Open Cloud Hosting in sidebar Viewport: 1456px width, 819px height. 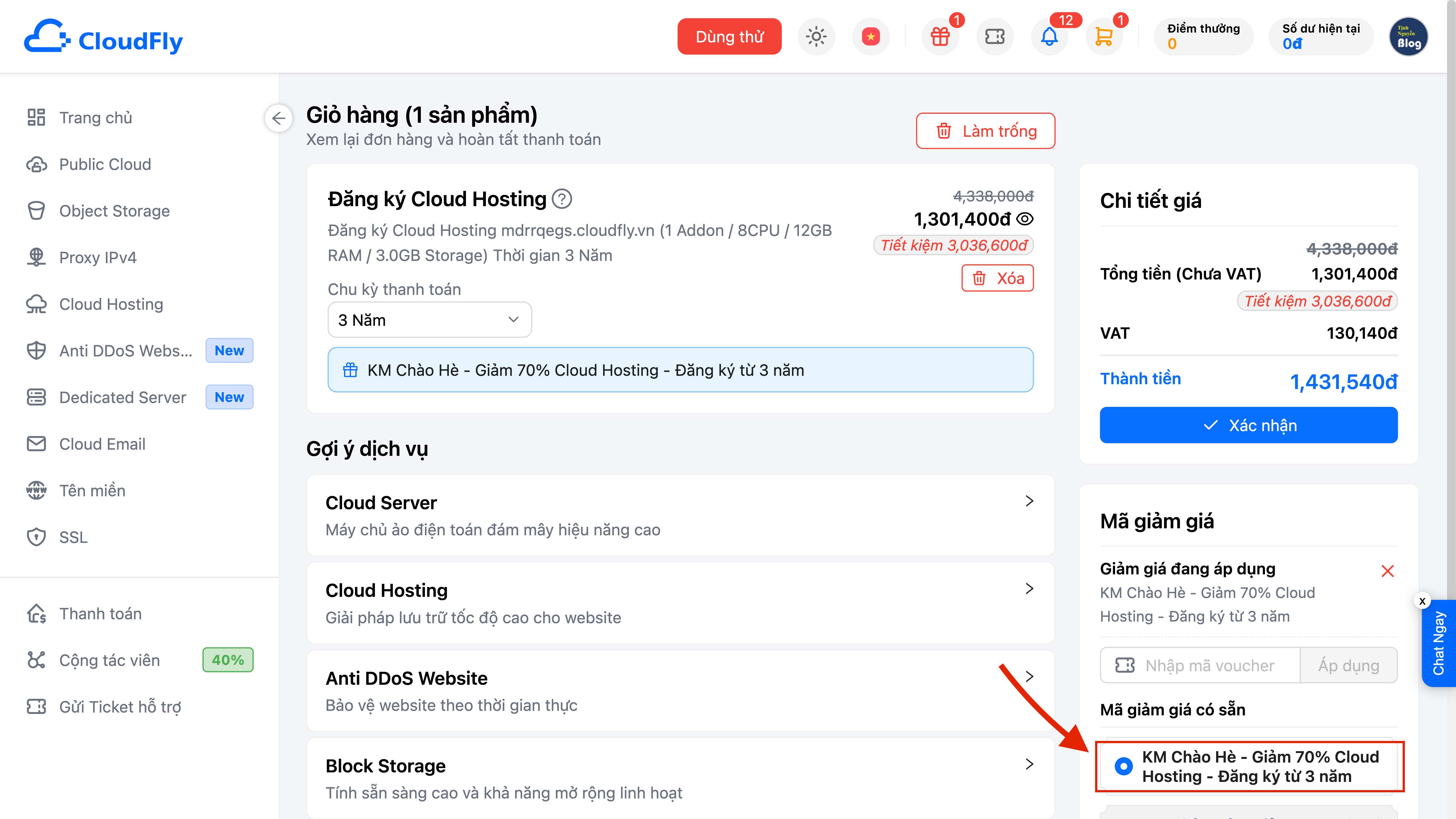coord(94,304)
